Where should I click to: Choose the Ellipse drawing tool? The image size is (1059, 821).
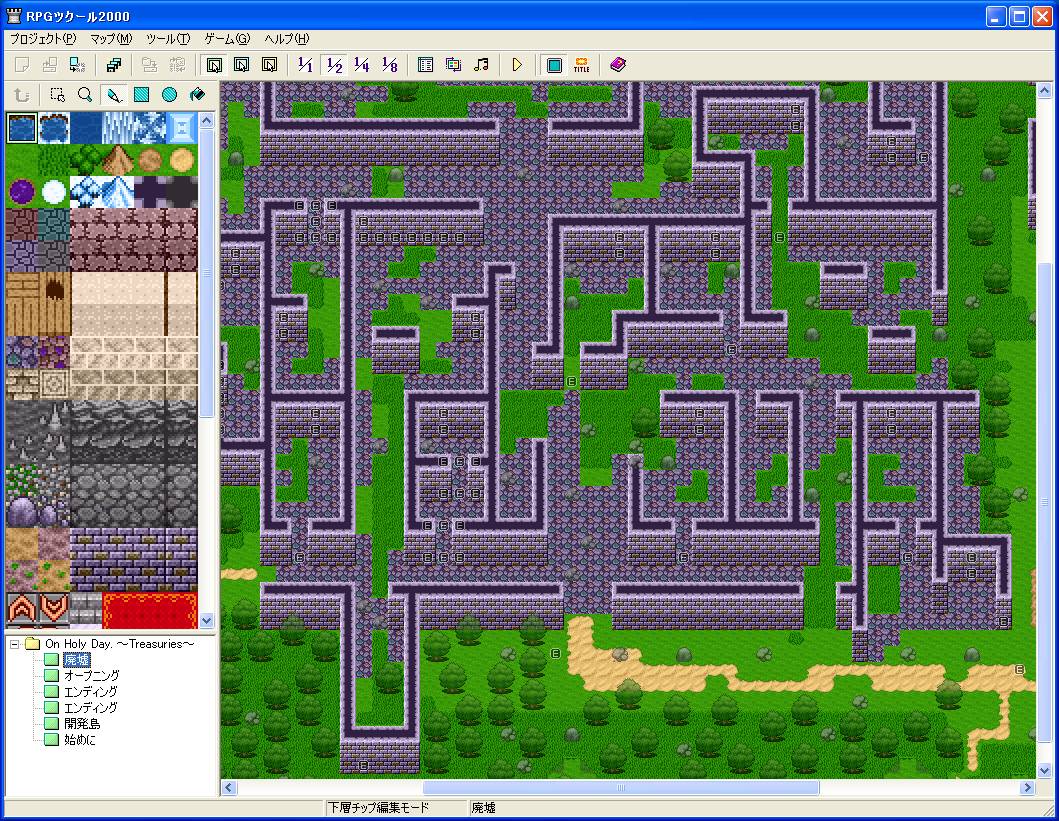[x=169, y=95]
